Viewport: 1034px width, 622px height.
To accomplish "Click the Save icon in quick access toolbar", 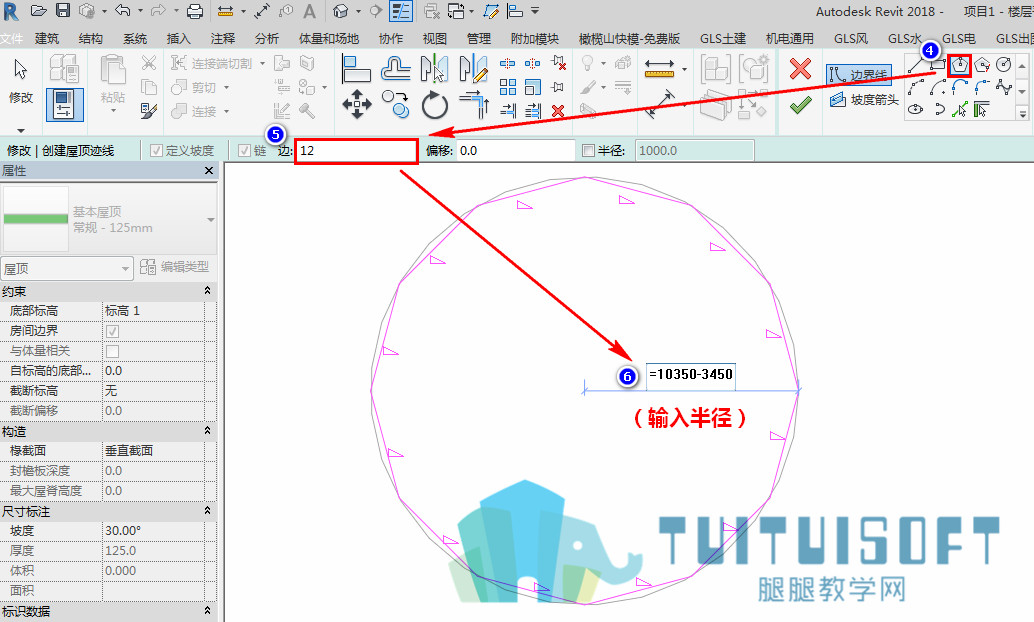I will tap(63, 11).
